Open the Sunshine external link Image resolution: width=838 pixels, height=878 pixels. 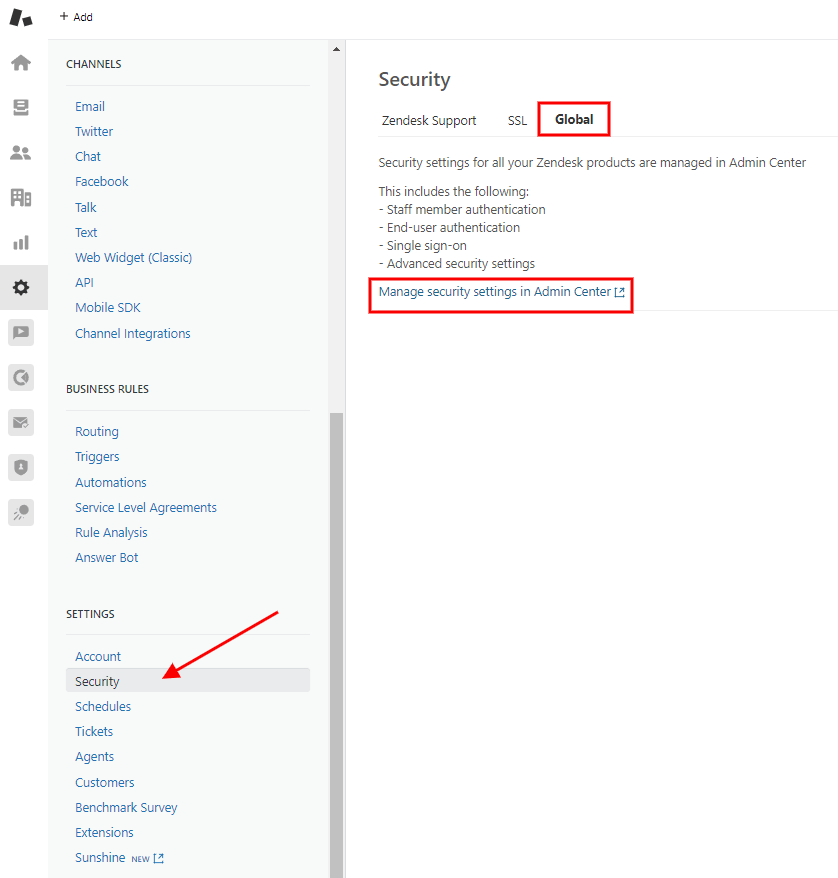tap(119, 858)
